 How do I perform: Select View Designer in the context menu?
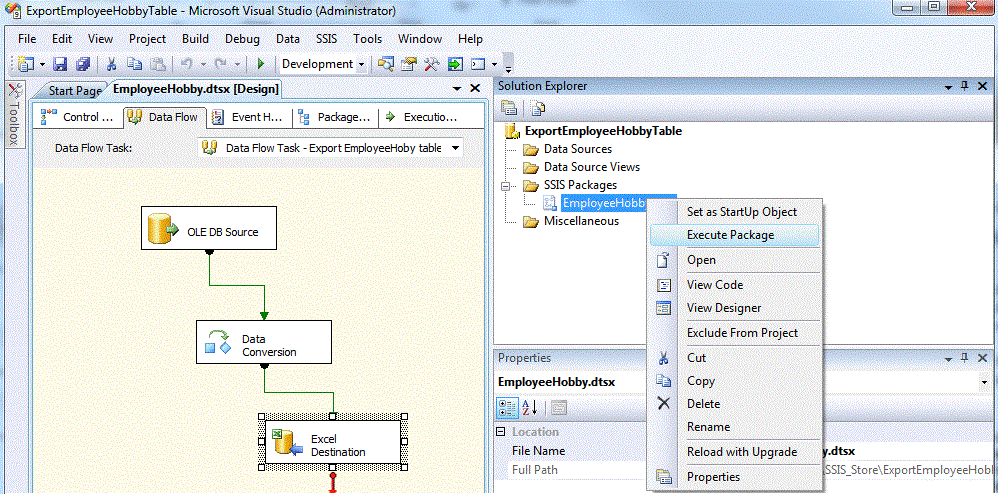734,308
